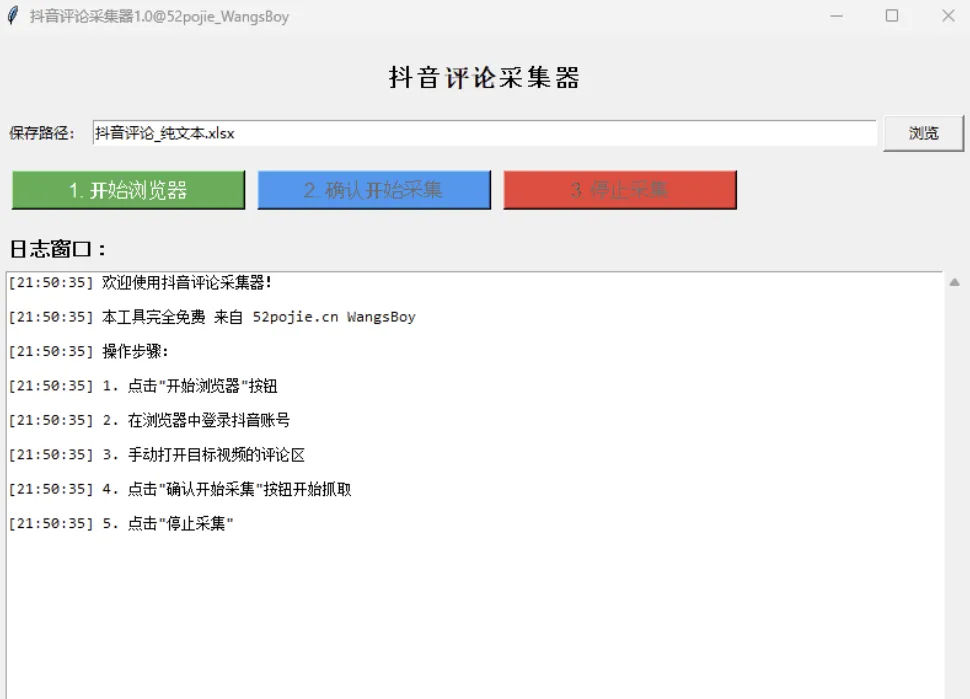Click the feather app icon in title bar
This screenshot has height=699, width=970.
click(12, 16)
